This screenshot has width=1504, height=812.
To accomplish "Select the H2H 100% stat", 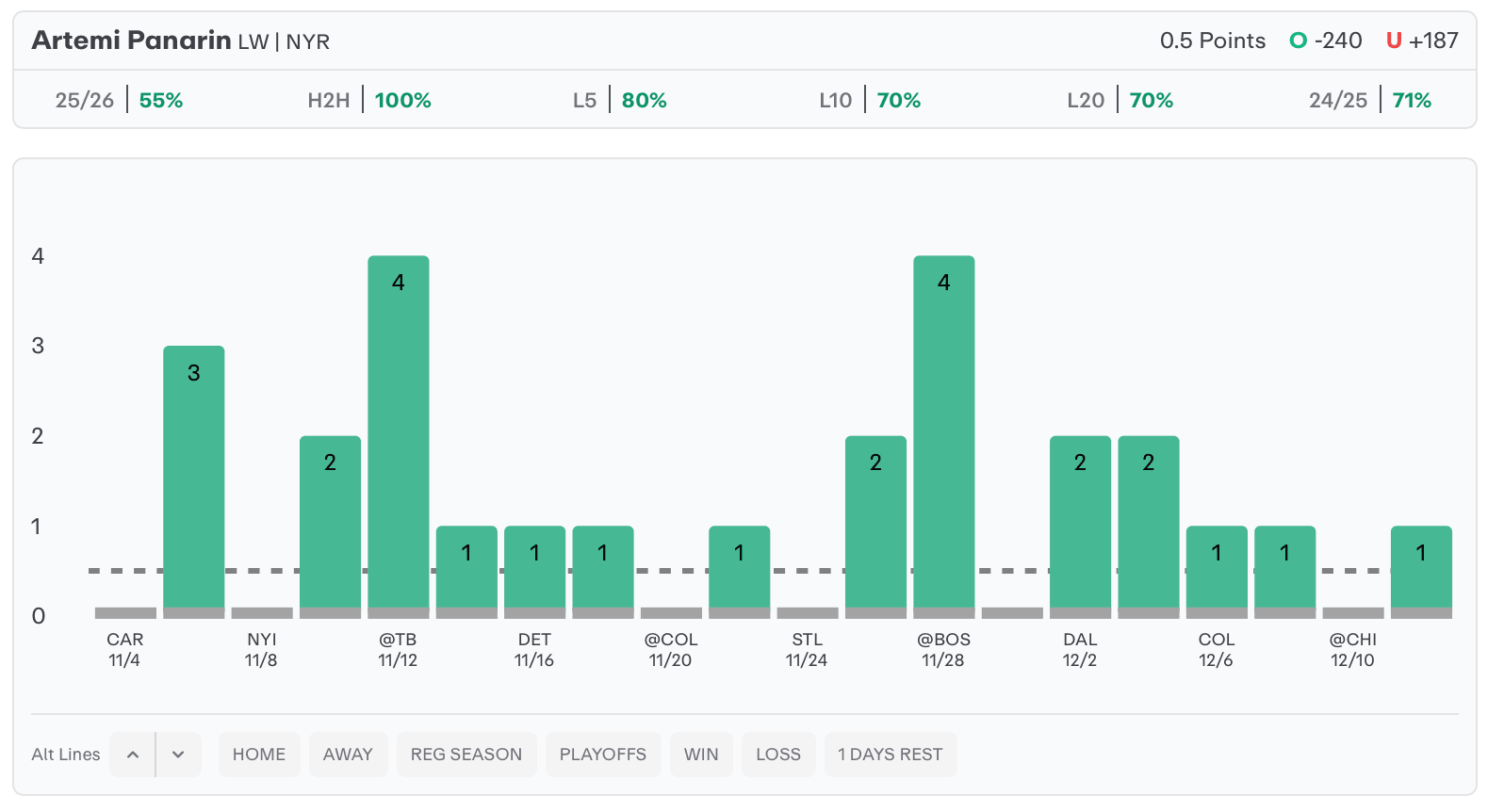I will tap(369, 100).
